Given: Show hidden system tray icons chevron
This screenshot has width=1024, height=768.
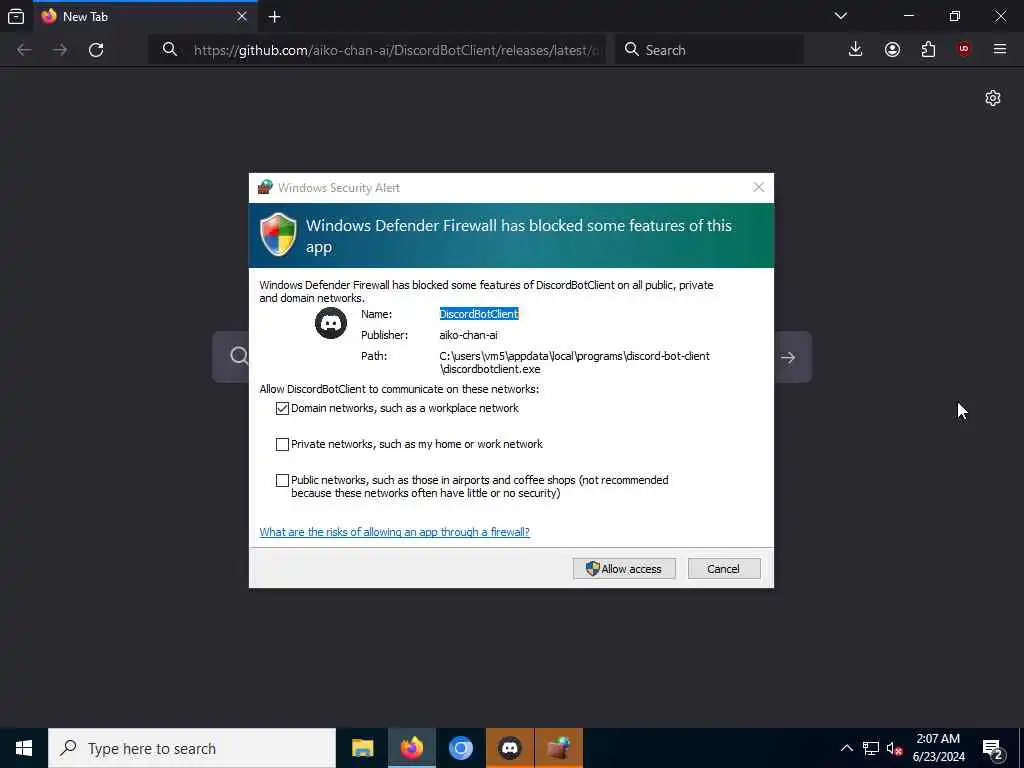Looking at the screenshot, I should pyautogui.click(x=846, y=748).
